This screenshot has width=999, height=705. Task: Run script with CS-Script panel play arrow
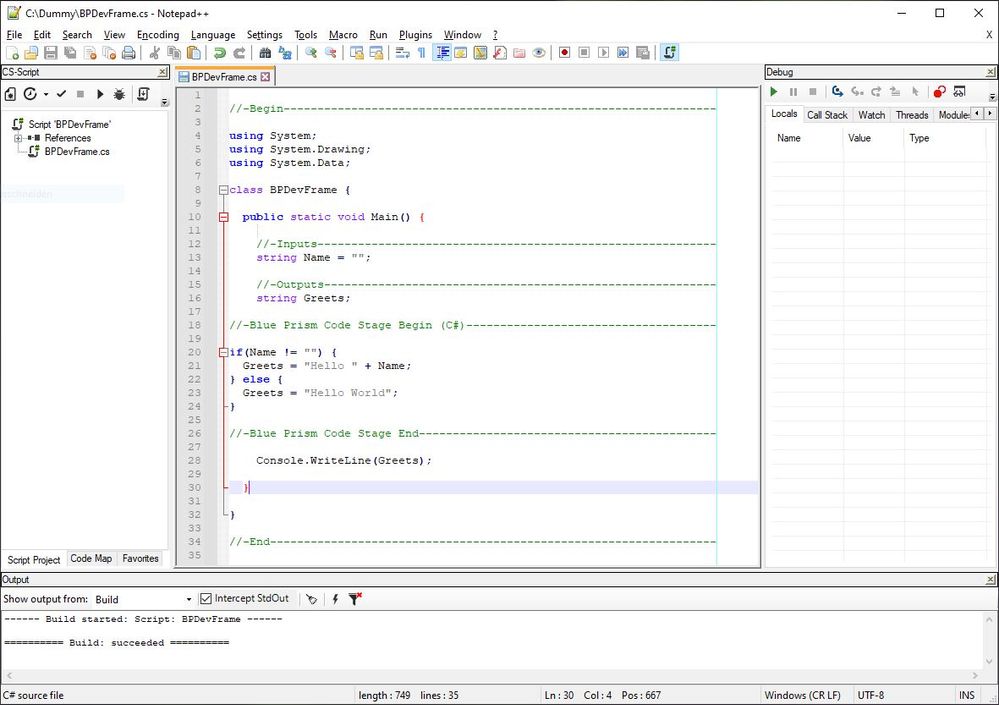[x=100, y=94]
